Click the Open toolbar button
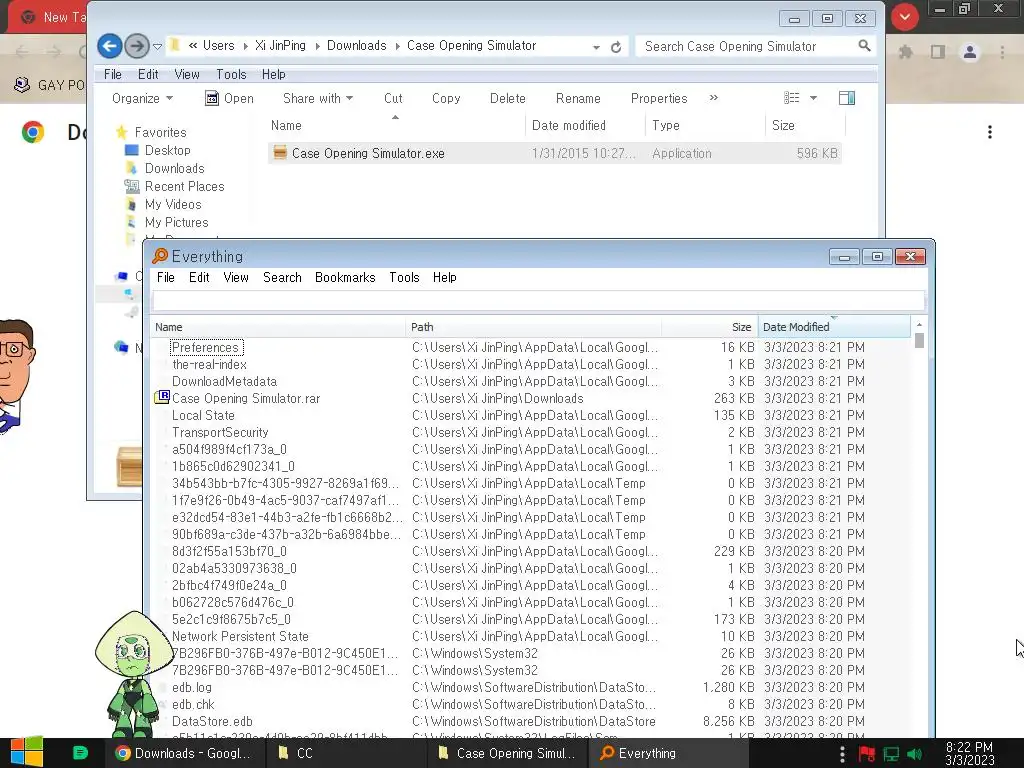 coord(229,99)
